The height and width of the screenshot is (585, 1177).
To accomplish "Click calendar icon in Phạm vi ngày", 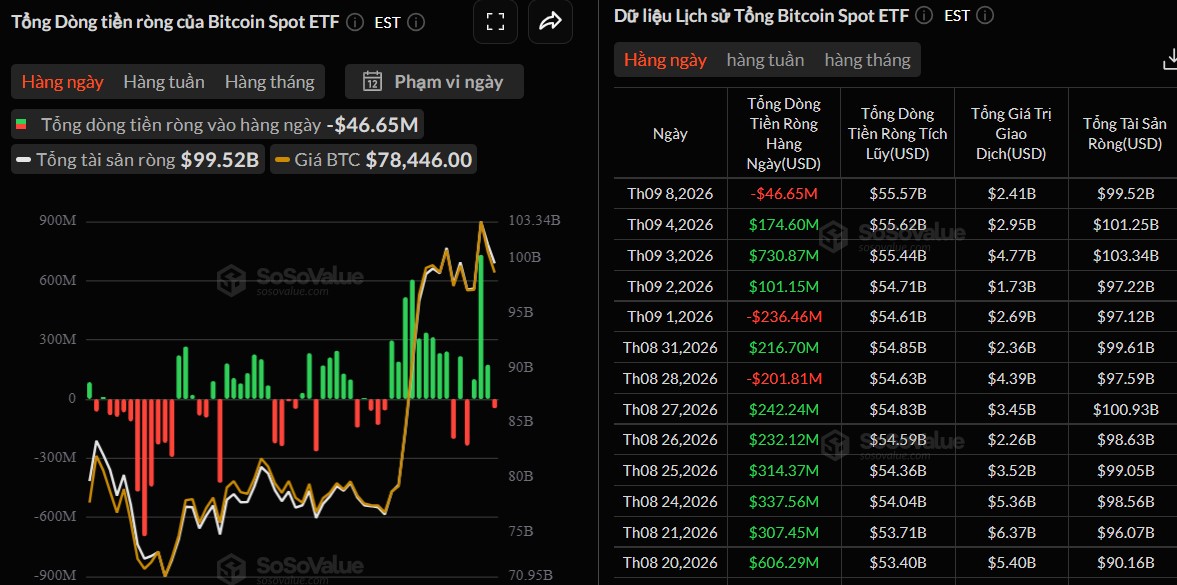I will click(x=372, y=81).
